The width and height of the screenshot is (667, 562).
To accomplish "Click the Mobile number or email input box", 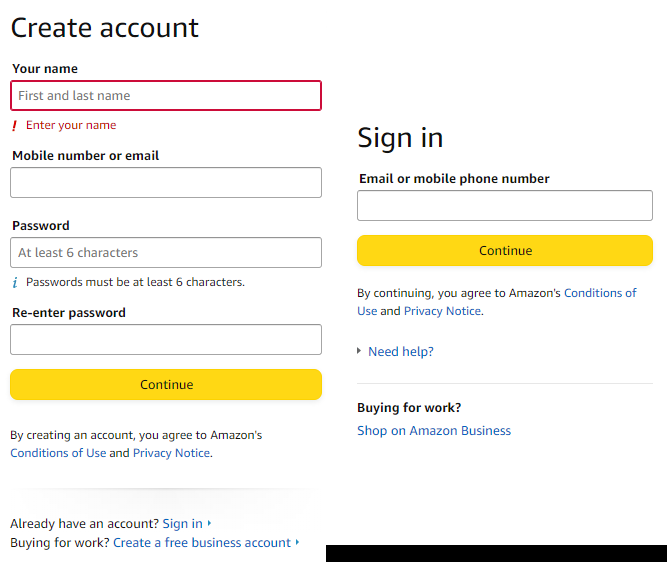I will (166, 183).
